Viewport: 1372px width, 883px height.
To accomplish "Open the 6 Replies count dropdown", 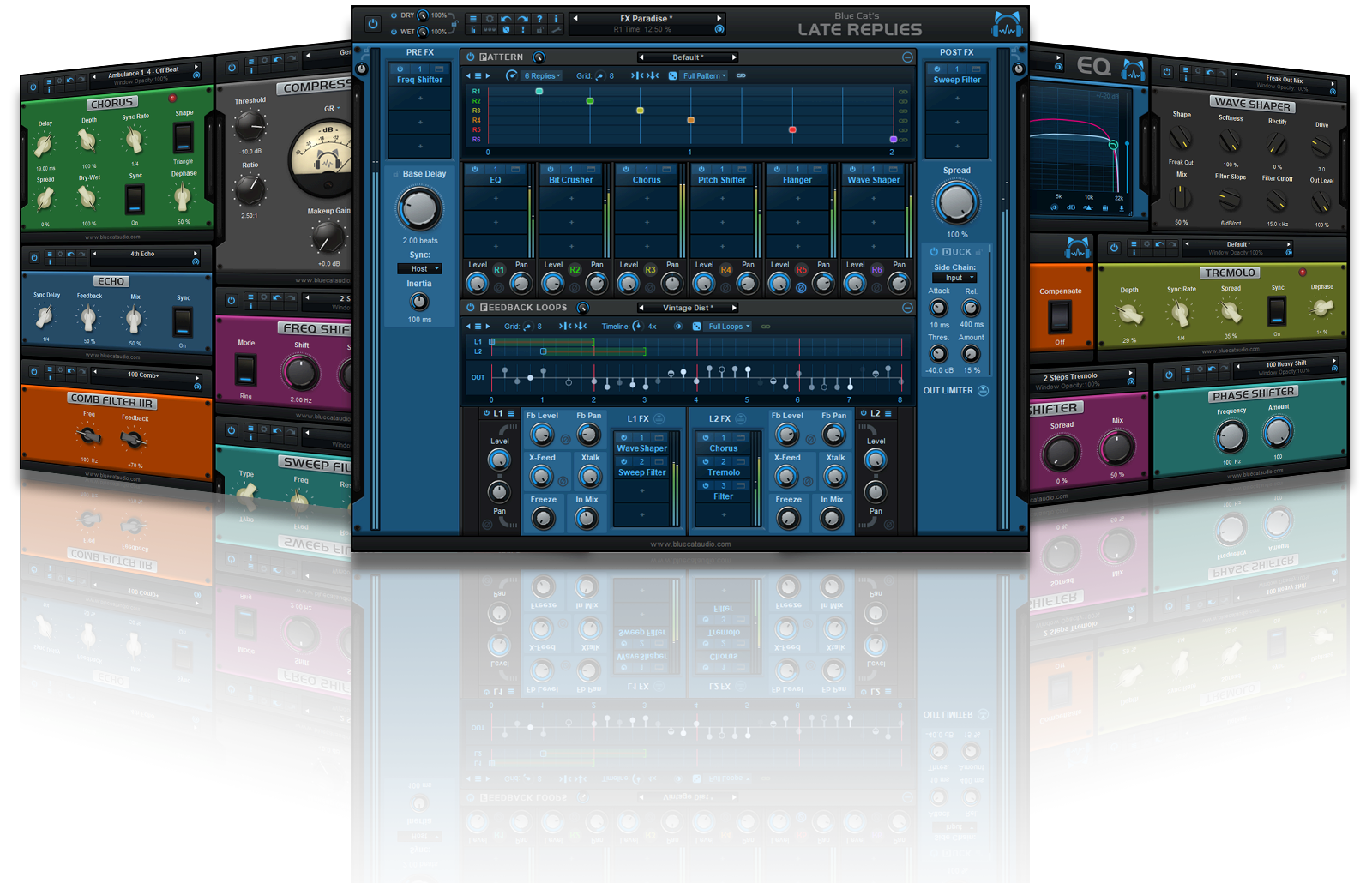I will [x=542, y=75].
